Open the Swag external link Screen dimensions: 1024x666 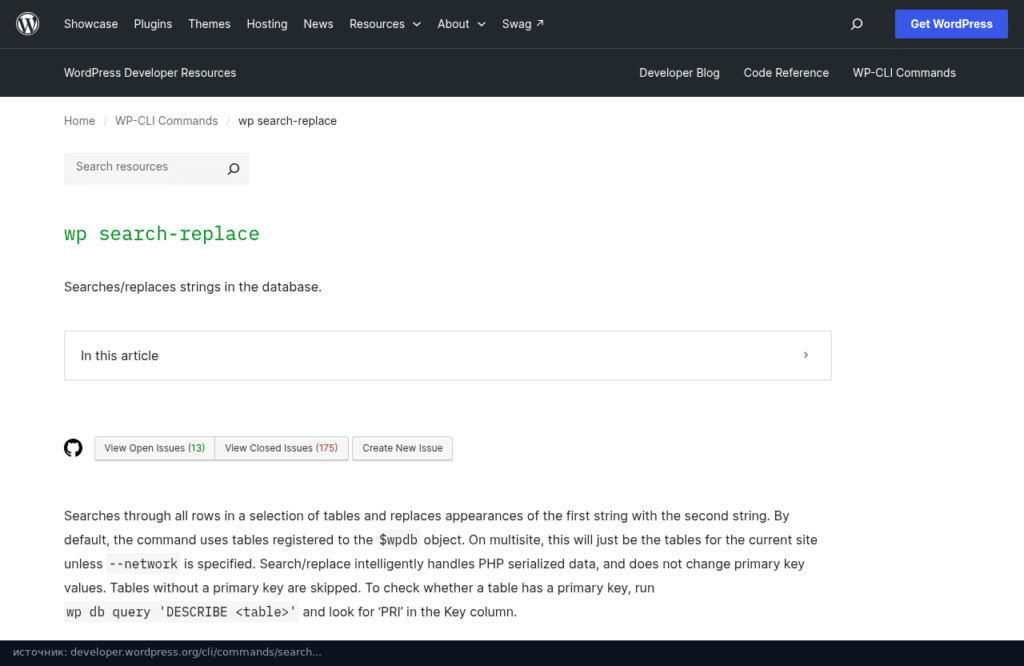point(522,24)
